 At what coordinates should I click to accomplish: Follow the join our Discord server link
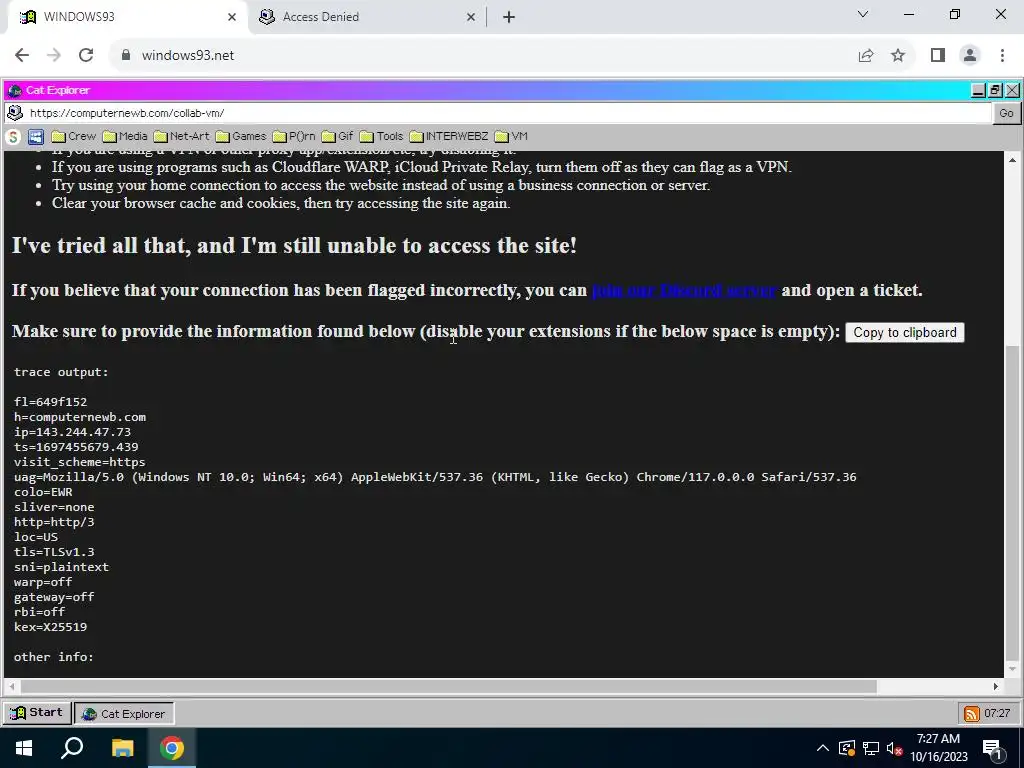point(684,290)
